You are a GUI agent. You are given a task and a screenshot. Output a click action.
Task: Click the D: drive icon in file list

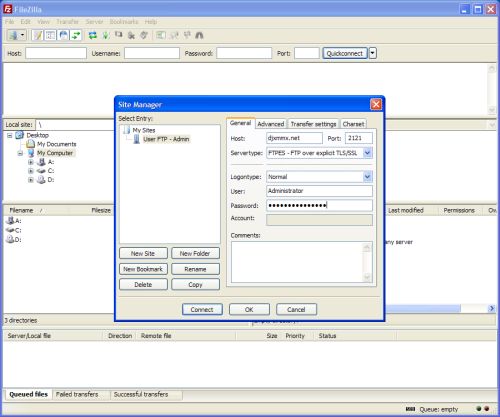click(11, 239)
